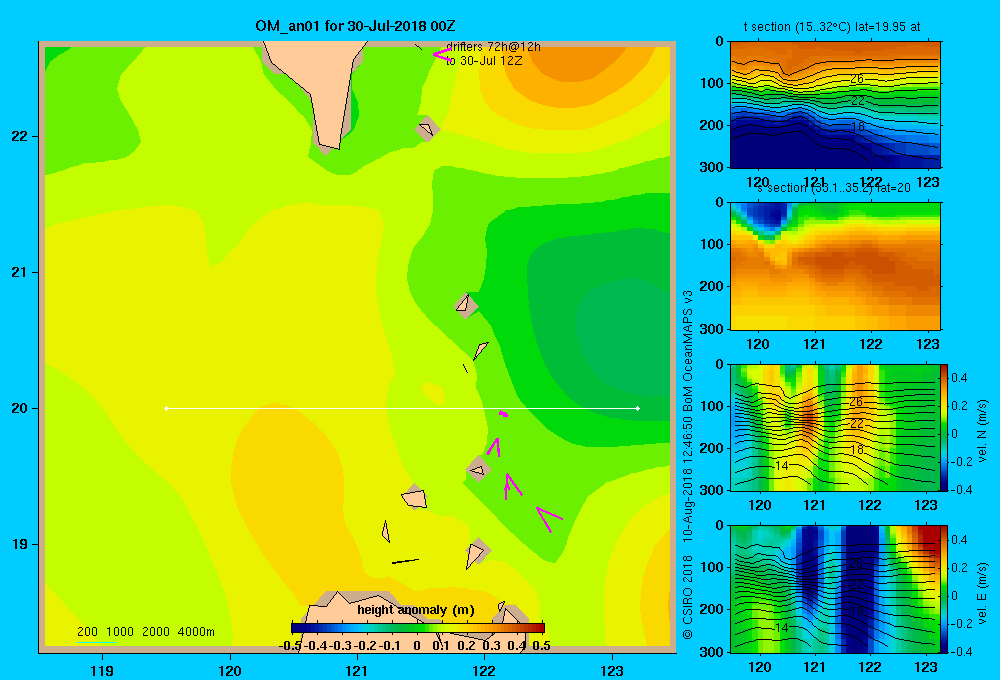
Task: Click the "to 30-Jul 12Z" label
Action: click(484, 61)
